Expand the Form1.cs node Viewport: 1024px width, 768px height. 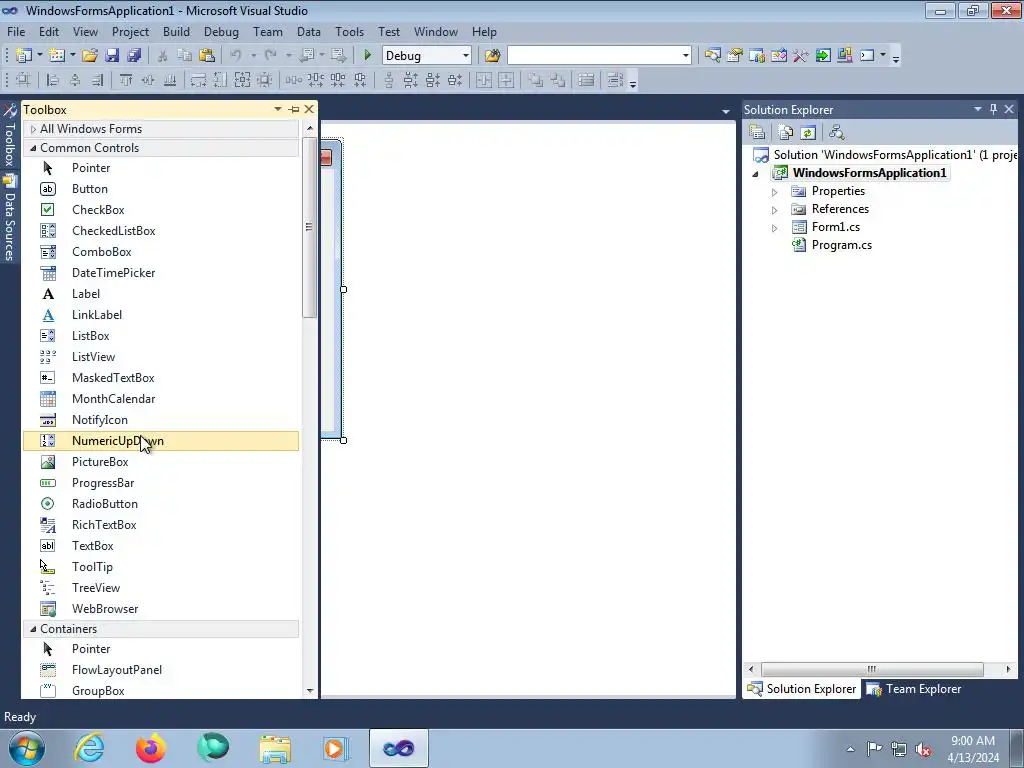(x=775, y=228)
